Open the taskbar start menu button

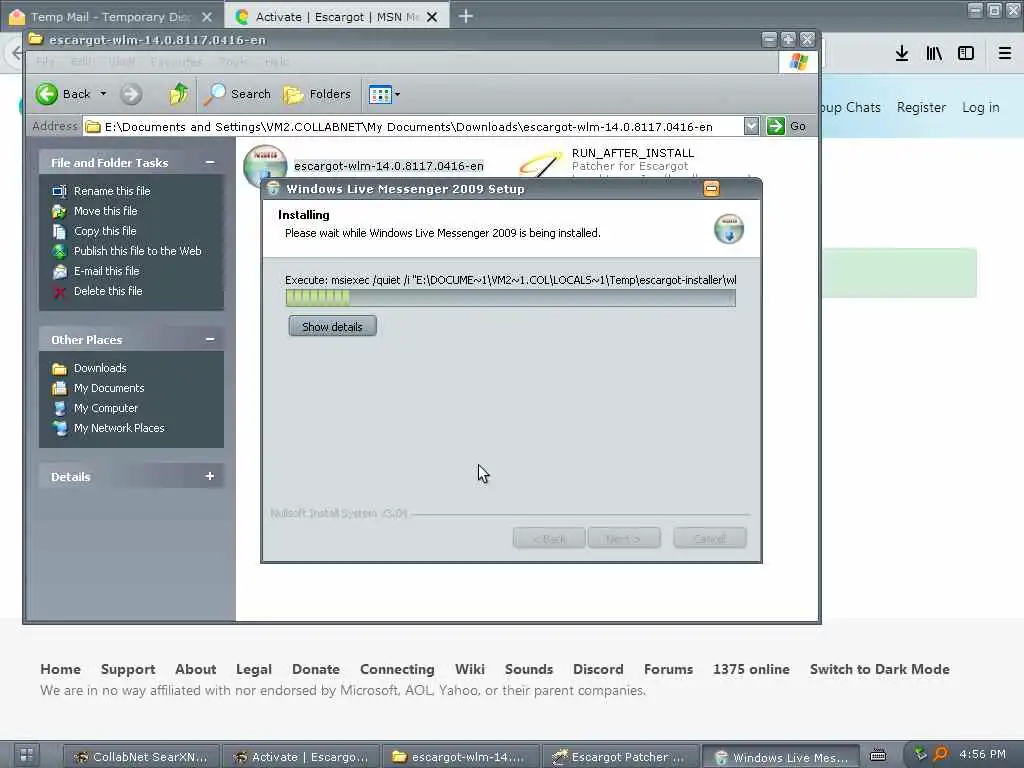click(25, 756)
